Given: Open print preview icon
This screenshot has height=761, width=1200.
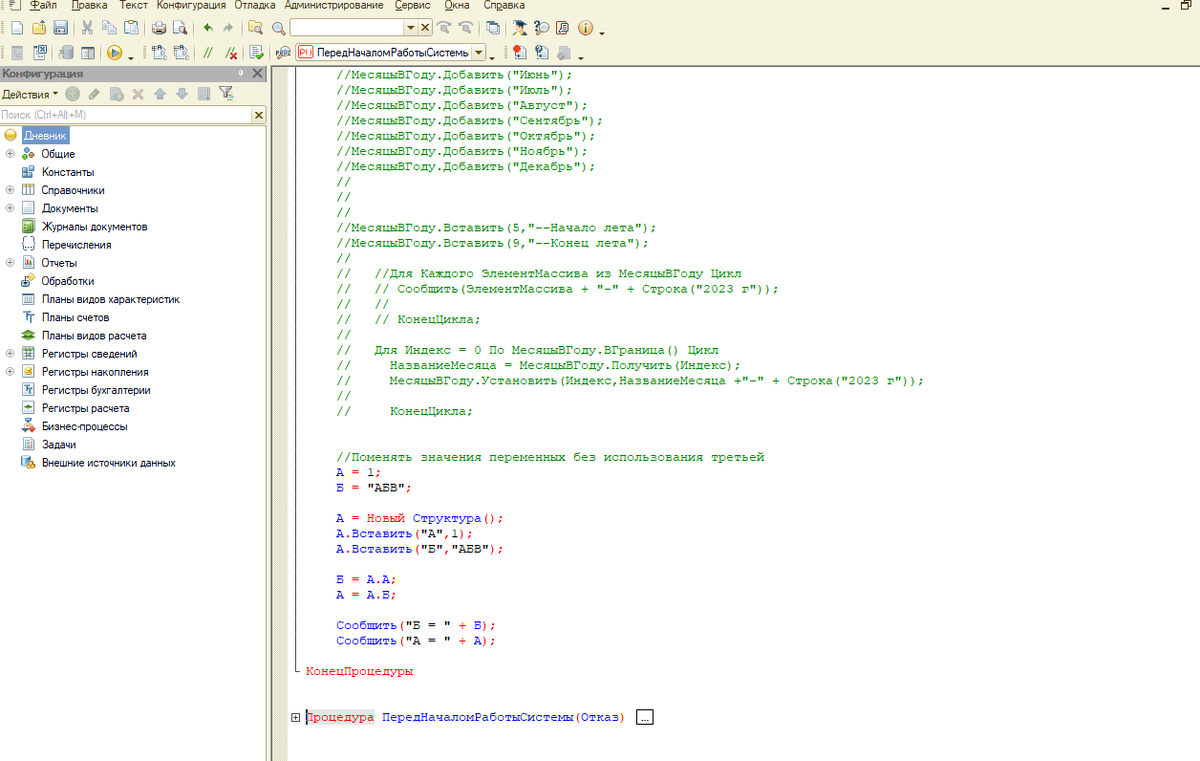Looking at the screenshot, I should click(180, 28).
